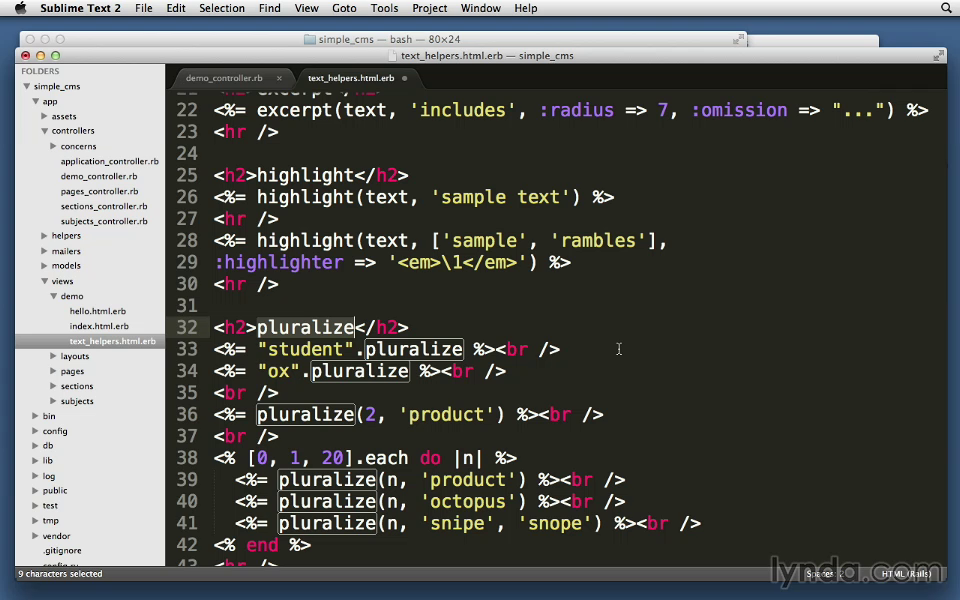The height and width of the screenshot is (600, 960).
Task: Open the Find menu
Action: pos(269,8)
